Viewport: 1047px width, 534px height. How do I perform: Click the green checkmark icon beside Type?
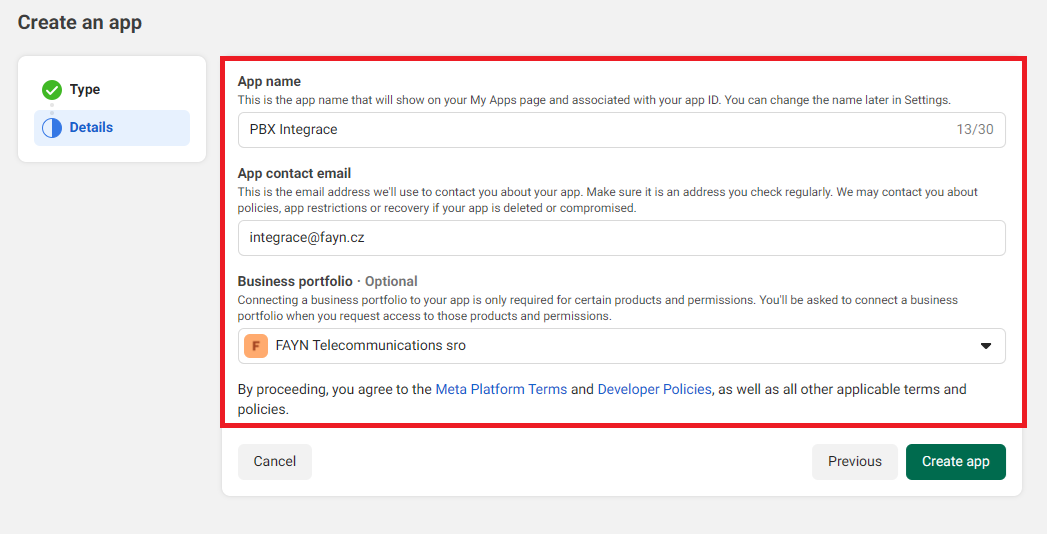(x=52, y=90)
